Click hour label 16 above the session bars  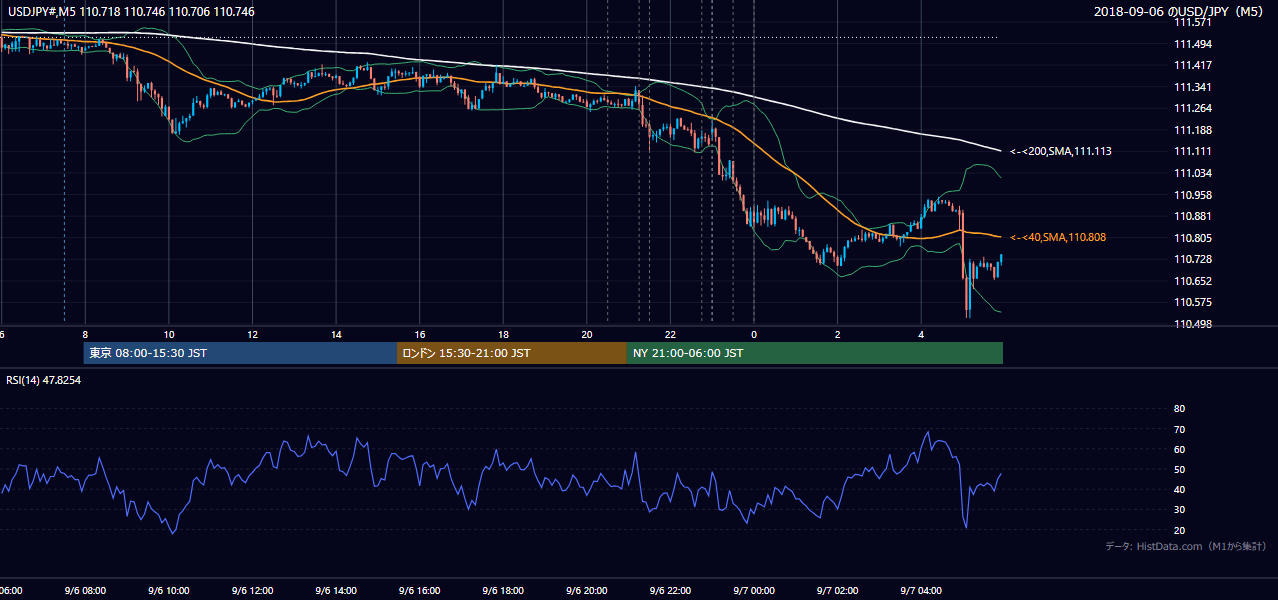(420, 335)
